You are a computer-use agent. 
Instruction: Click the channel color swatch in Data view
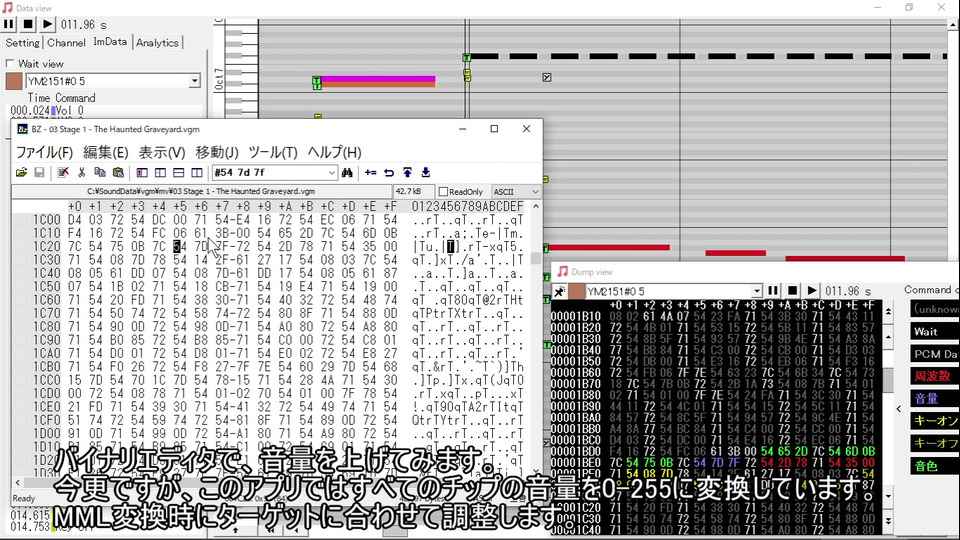tap(14, 81)
